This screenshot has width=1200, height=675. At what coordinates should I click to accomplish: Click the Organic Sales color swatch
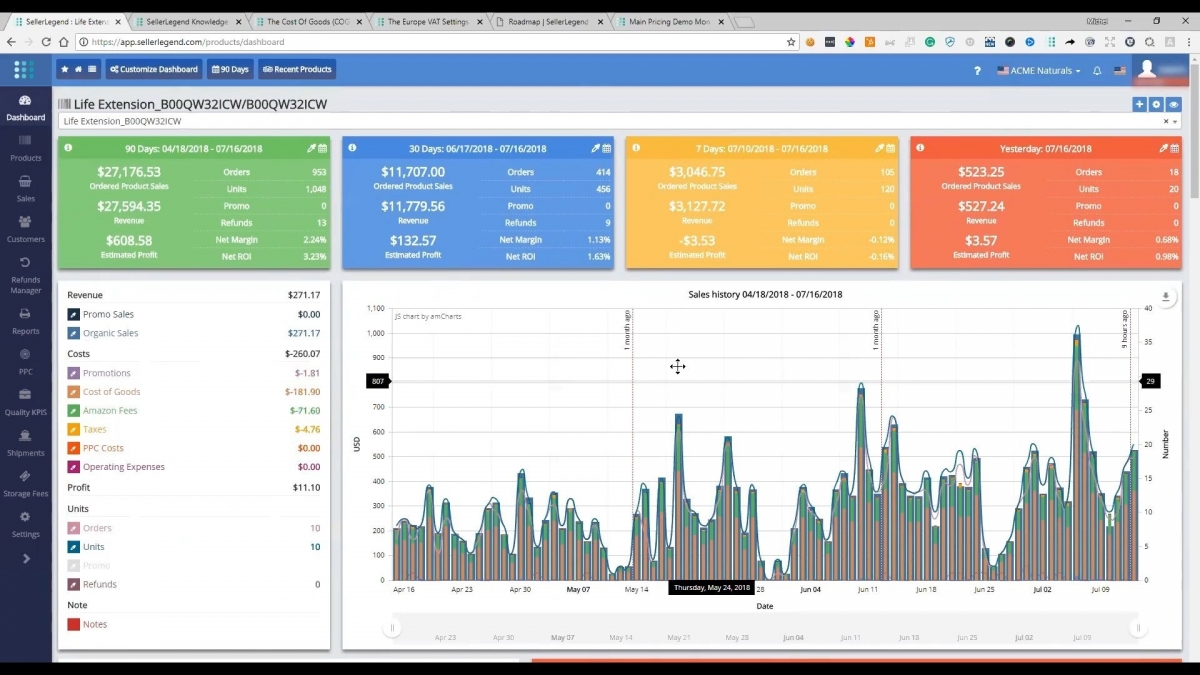click(x=74, y=334)
